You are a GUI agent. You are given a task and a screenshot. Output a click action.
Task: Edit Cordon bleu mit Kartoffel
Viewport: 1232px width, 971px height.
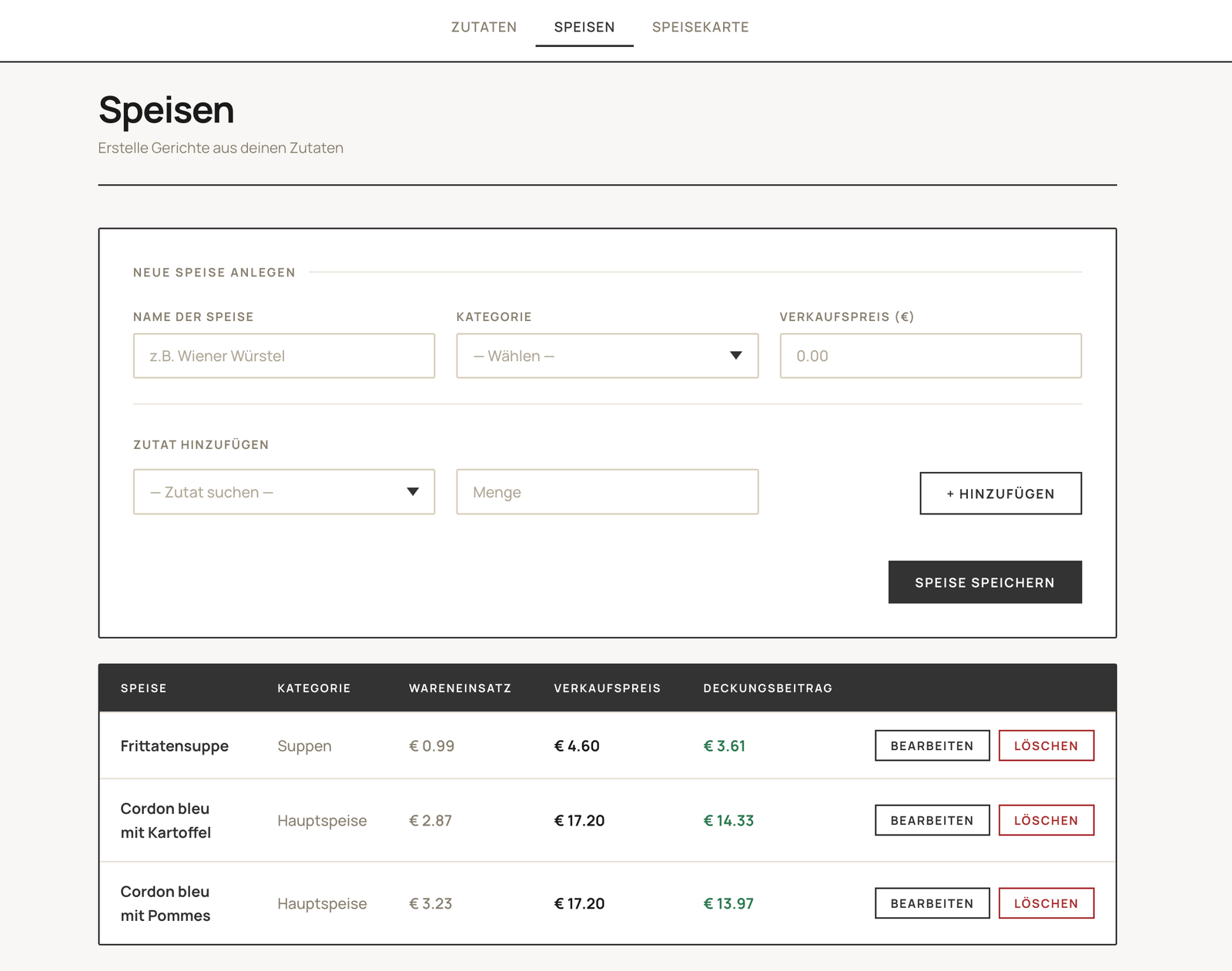coord(932,820)
